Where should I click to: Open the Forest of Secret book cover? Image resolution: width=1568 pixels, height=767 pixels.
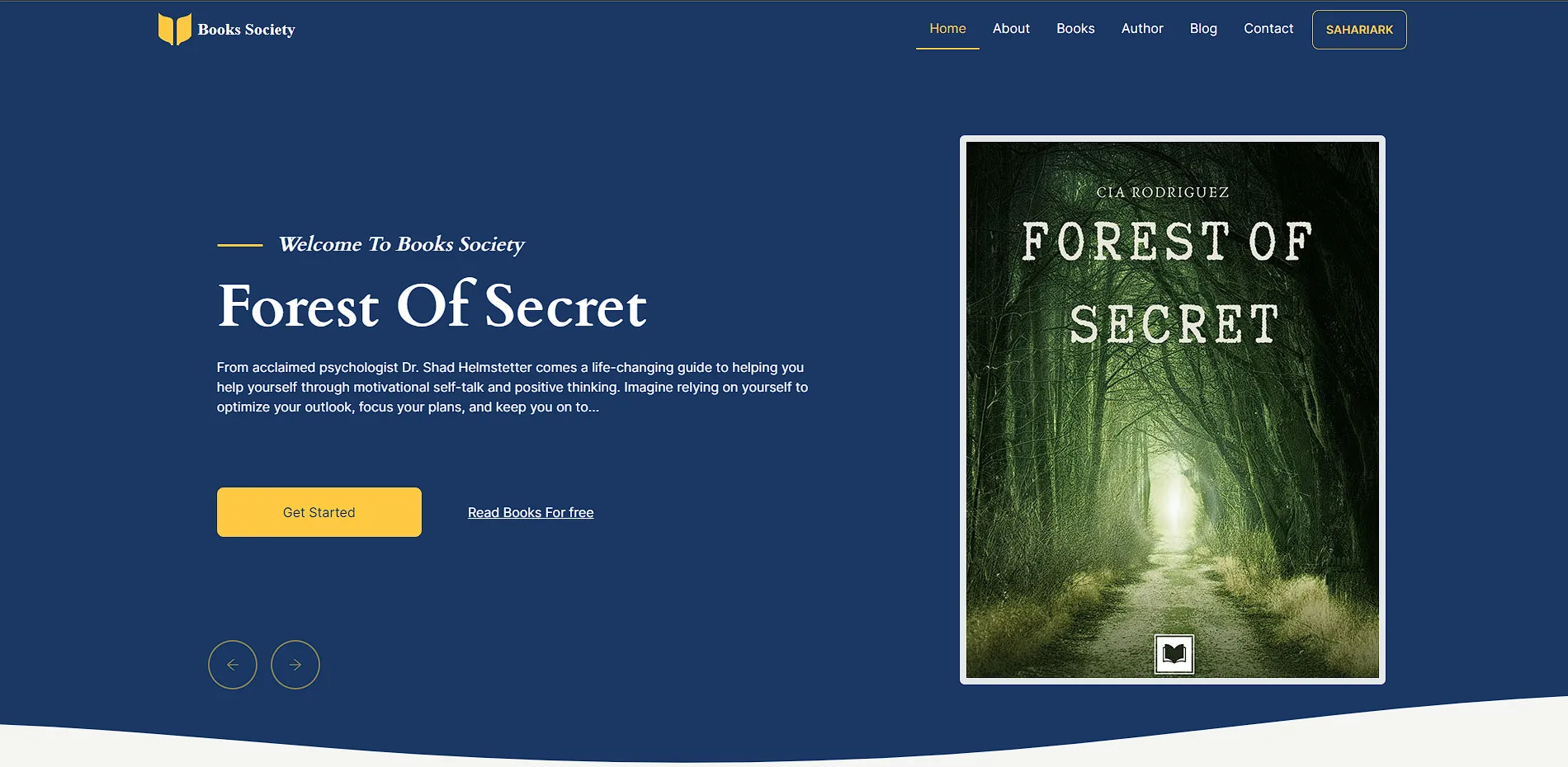(1173, 410)
